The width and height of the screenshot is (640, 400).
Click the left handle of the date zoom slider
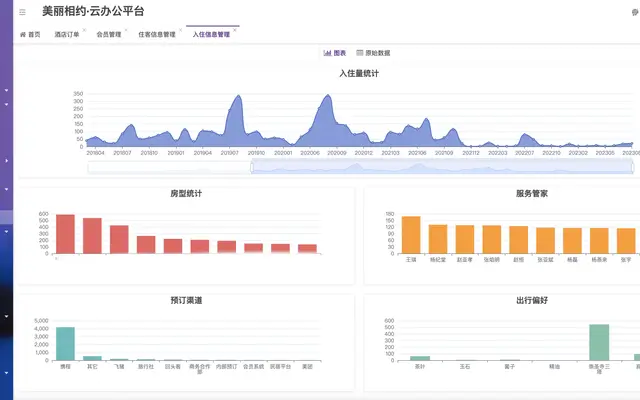(x=252, y=167)
